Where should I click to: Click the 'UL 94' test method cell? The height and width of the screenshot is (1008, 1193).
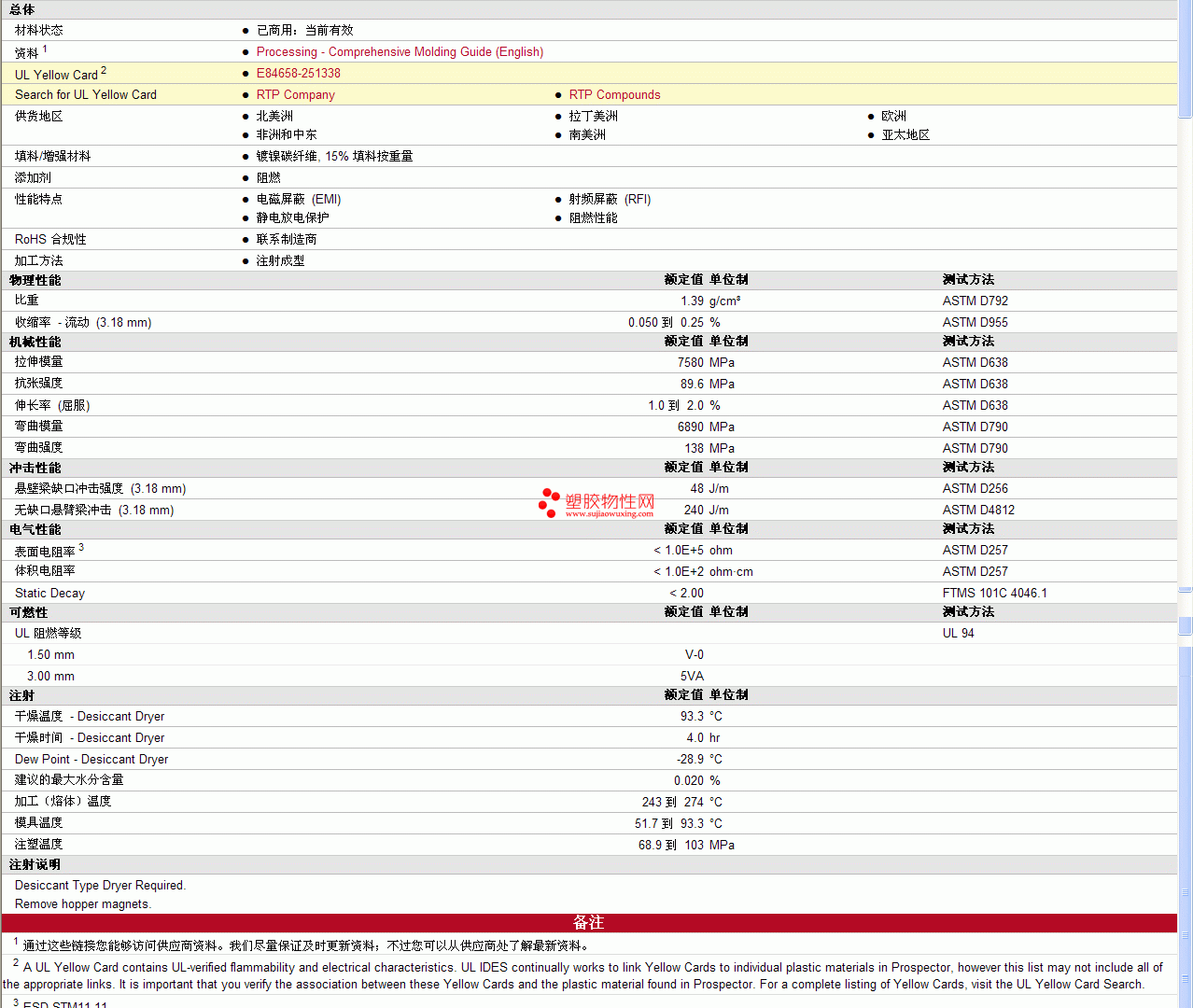959,634
